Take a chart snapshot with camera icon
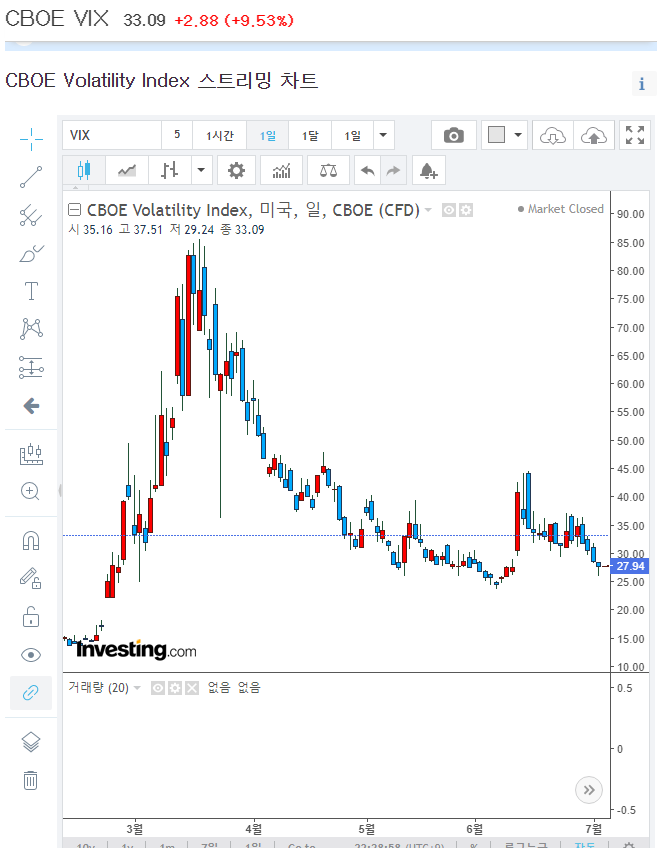Viewport: 657px width, 848px height. tap(454, 135)
